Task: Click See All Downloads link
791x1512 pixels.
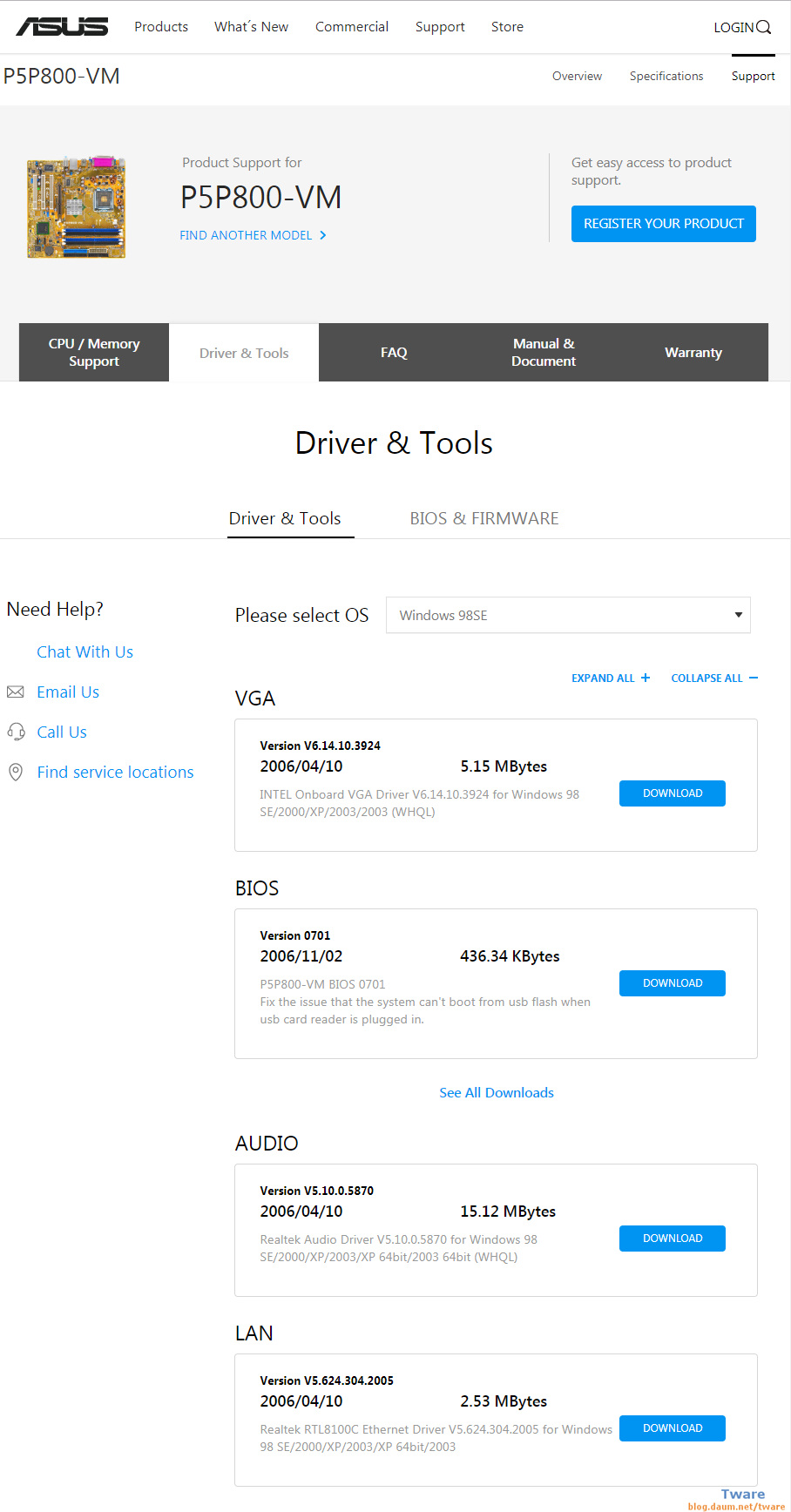Action: pos(497,1092)
